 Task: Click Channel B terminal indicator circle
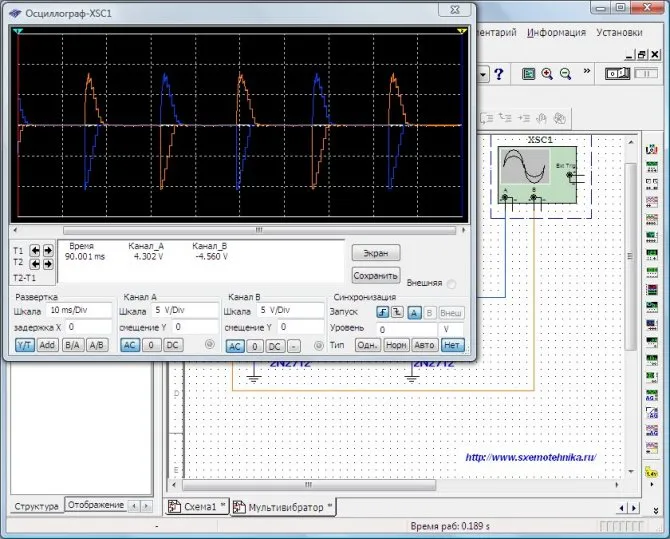(319, 345)
